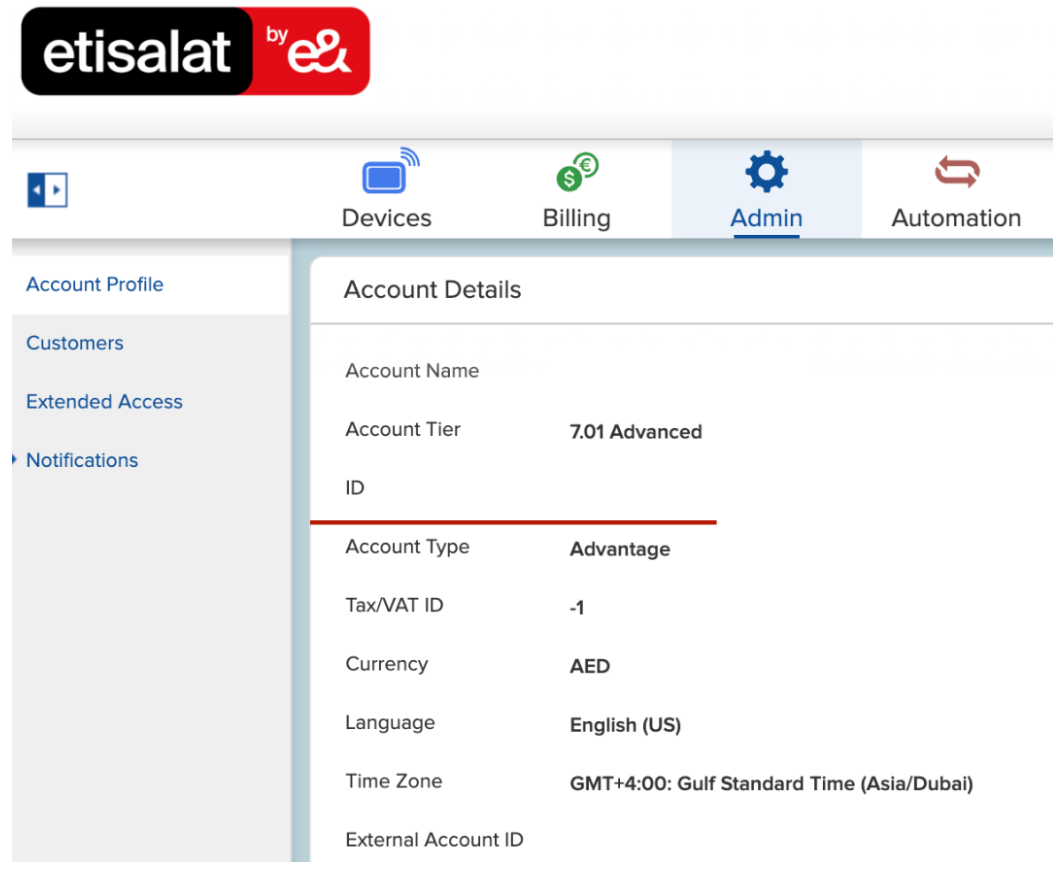Click the Account Details panel header
The height and width of the screenshot is (870, 1053).
point(432,290)
